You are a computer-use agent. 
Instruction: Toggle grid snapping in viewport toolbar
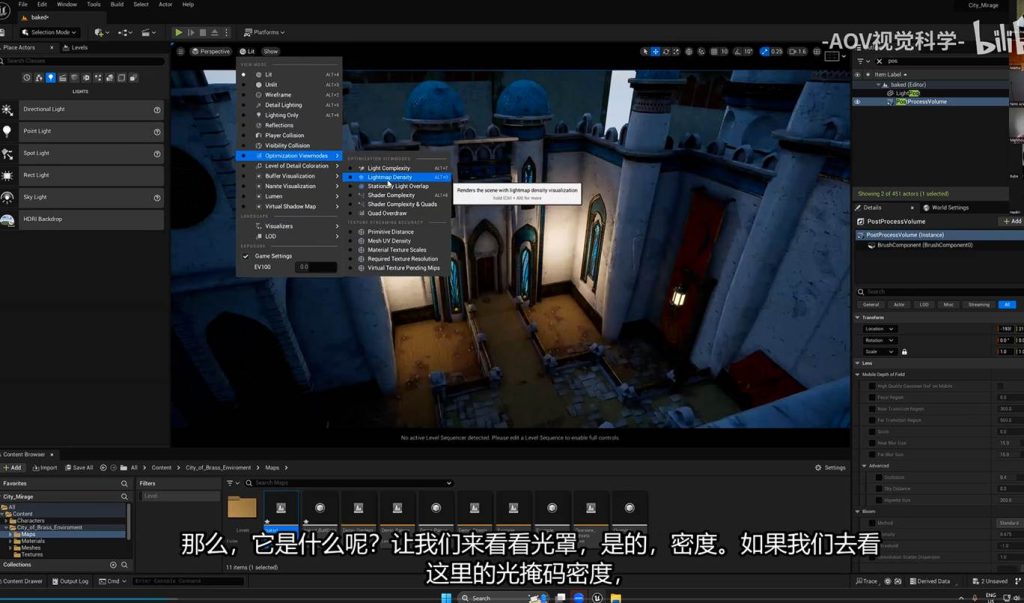pyautogui.click(x=712, y=51)
